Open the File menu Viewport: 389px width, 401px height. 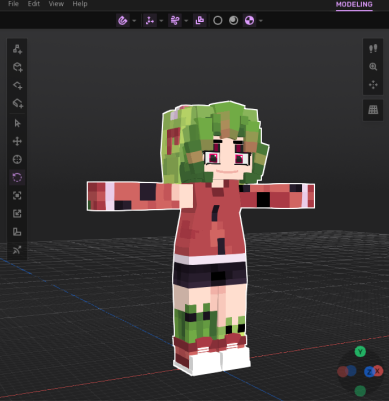13,4
